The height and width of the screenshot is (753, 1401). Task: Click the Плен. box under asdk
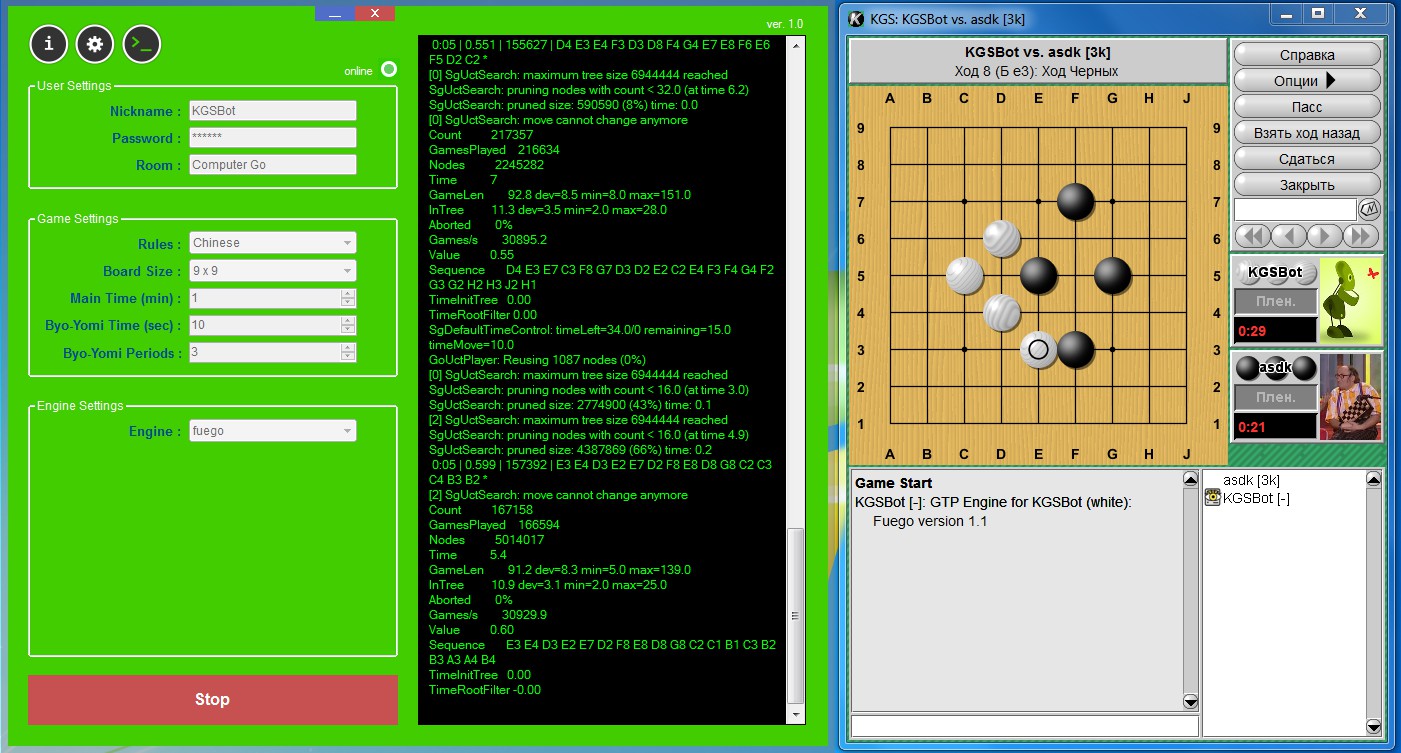click(1275, 397)
